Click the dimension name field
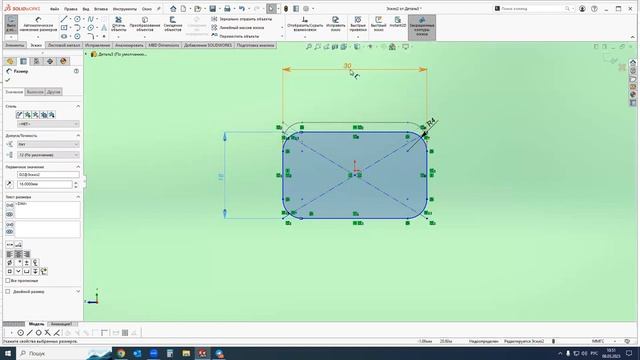This screenshot has width=640, height=360. tap(48, 175)
